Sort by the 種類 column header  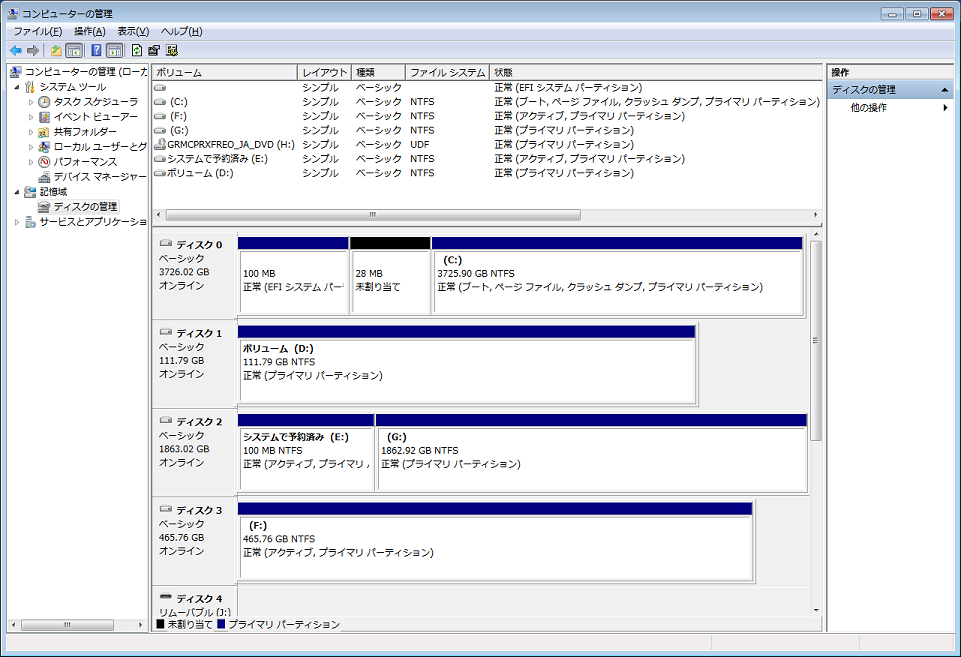(x=378, y=72)
